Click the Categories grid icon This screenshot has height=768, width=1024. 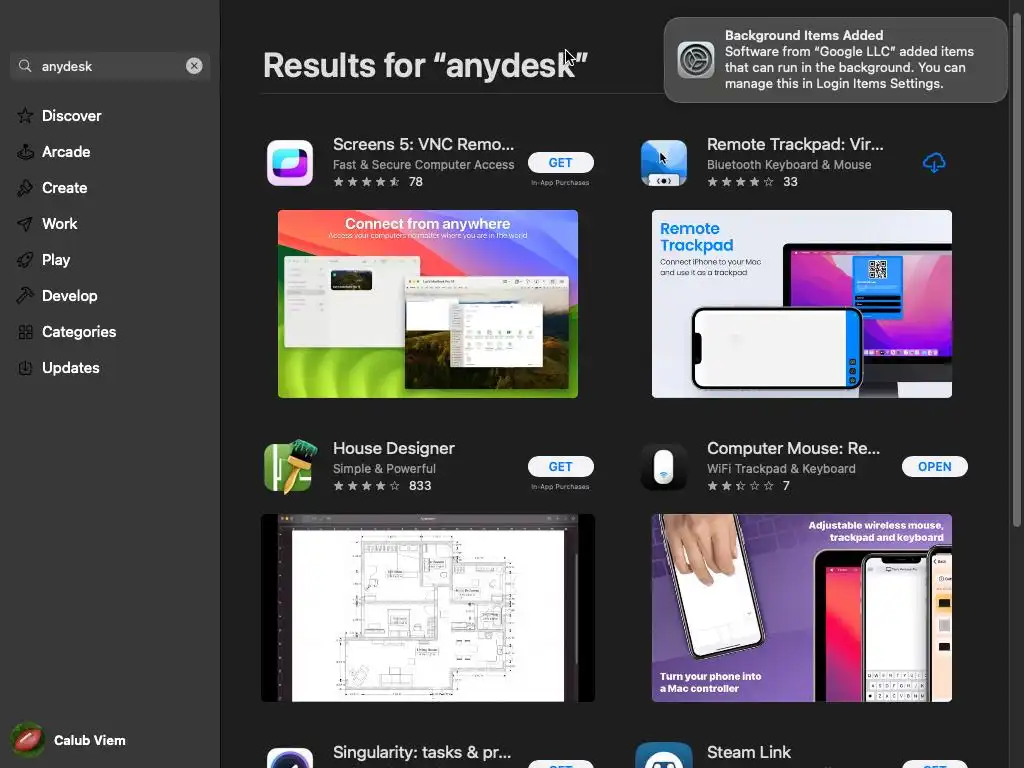[x=25, y=332]
